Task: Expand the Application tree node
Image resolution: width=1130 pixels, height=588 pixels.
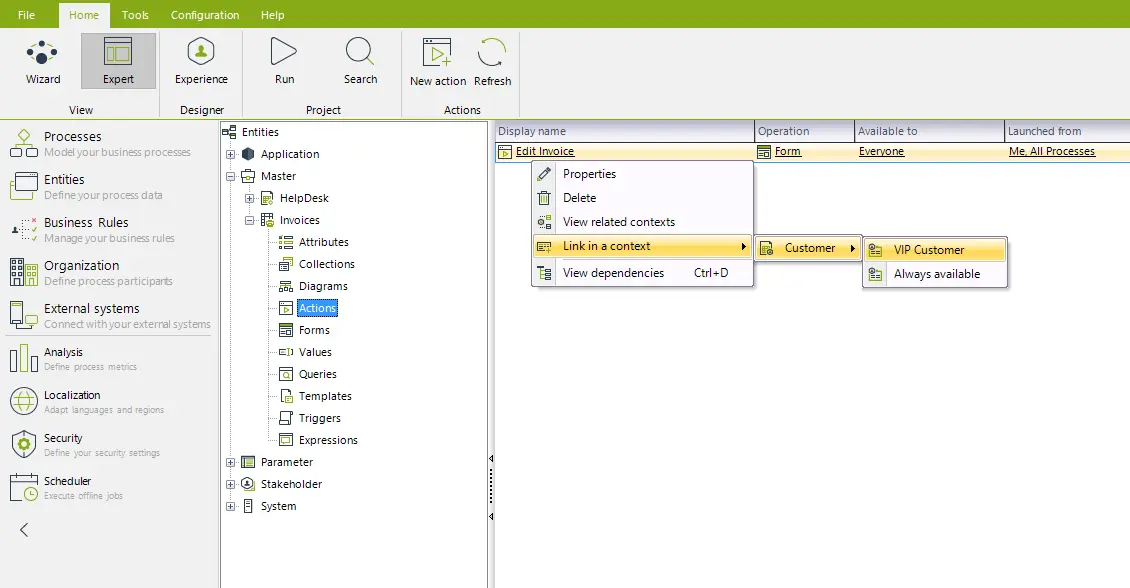Action: 231,154
